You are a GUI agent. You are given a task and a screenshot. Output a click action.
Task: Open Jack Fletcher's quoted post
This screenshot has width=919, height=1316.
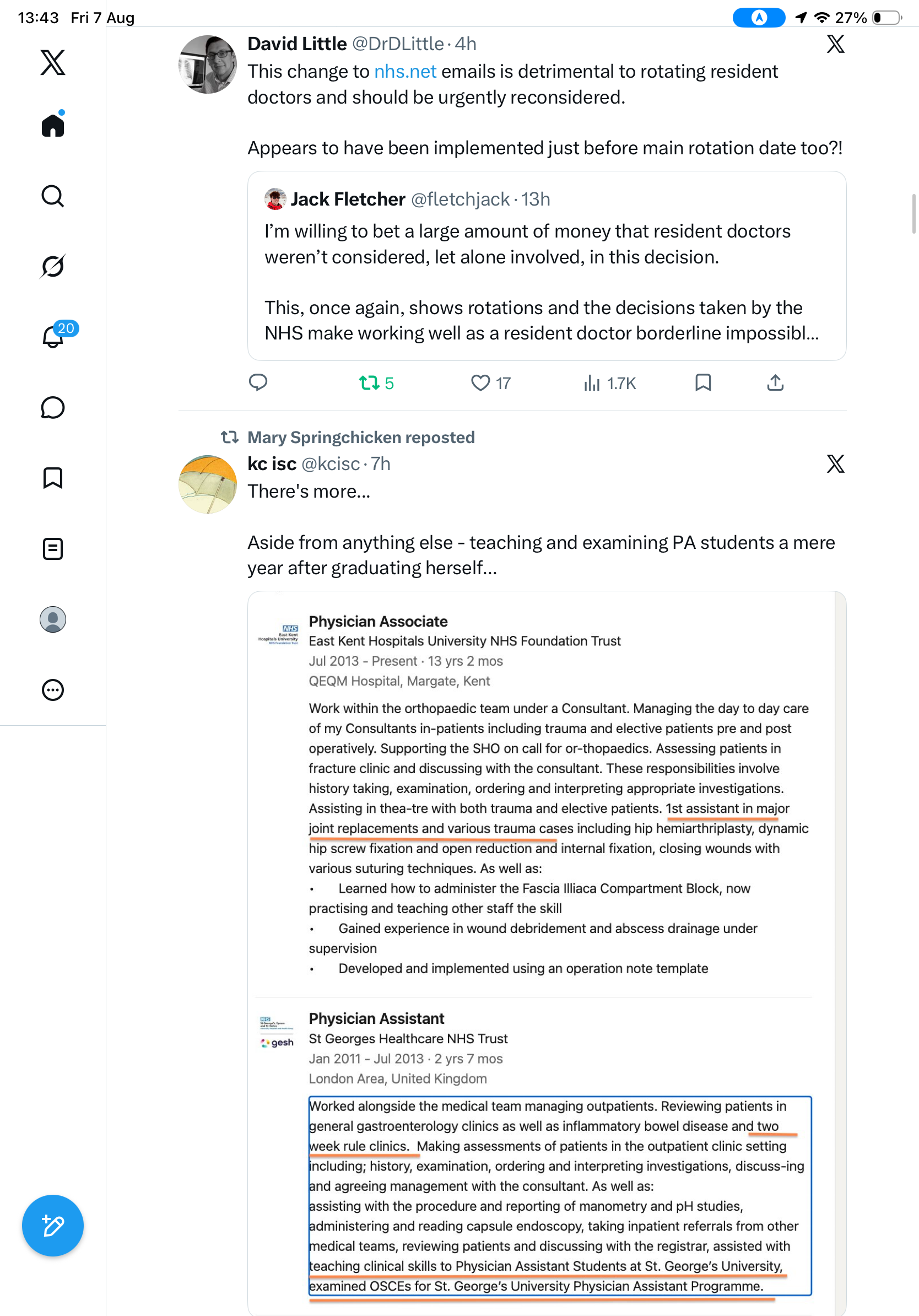coord(547,266)
